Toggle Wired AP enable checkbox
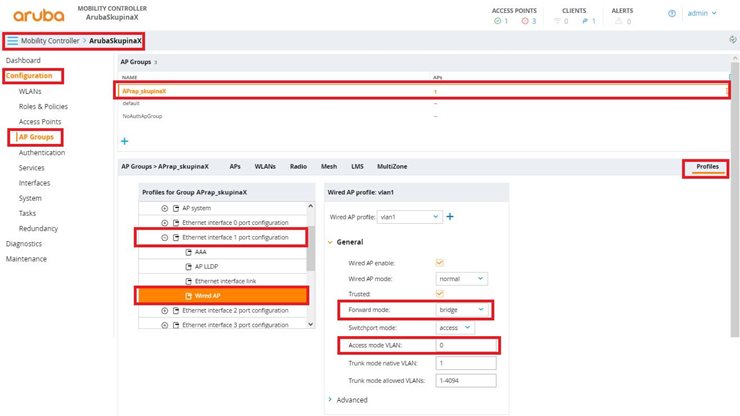This screenshot has height=416, width=740. click(439, 263)
